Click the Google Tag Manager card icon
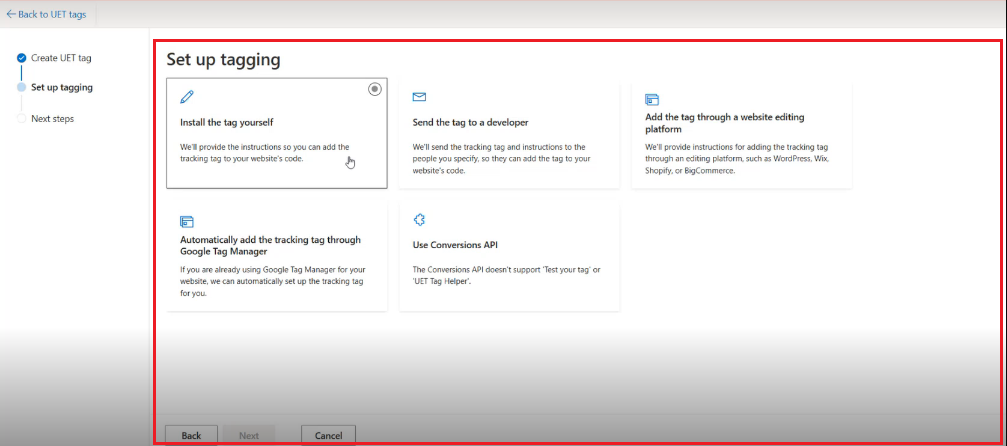 point(187,222)
